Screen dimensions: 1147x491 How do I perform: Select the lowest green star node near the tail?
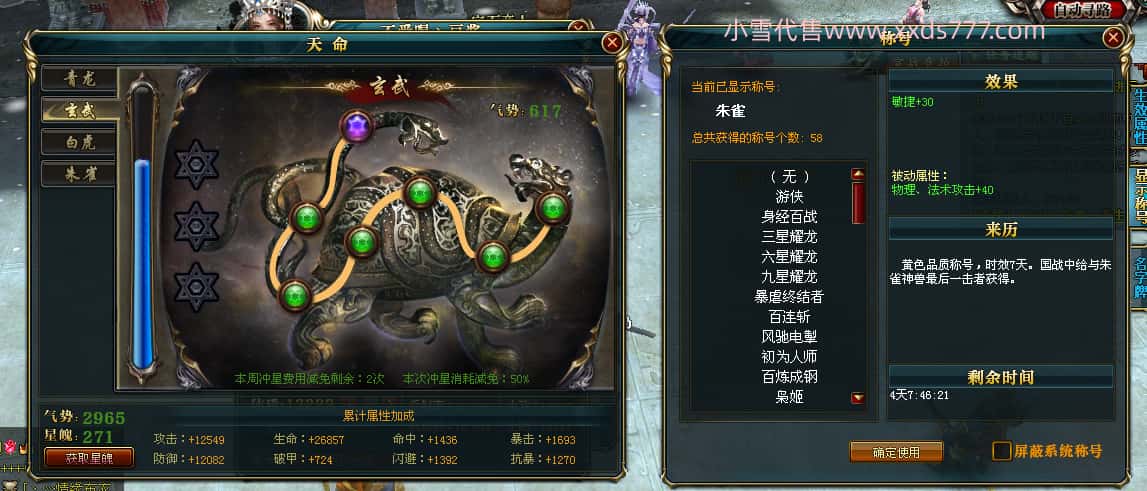pos(296,295)
